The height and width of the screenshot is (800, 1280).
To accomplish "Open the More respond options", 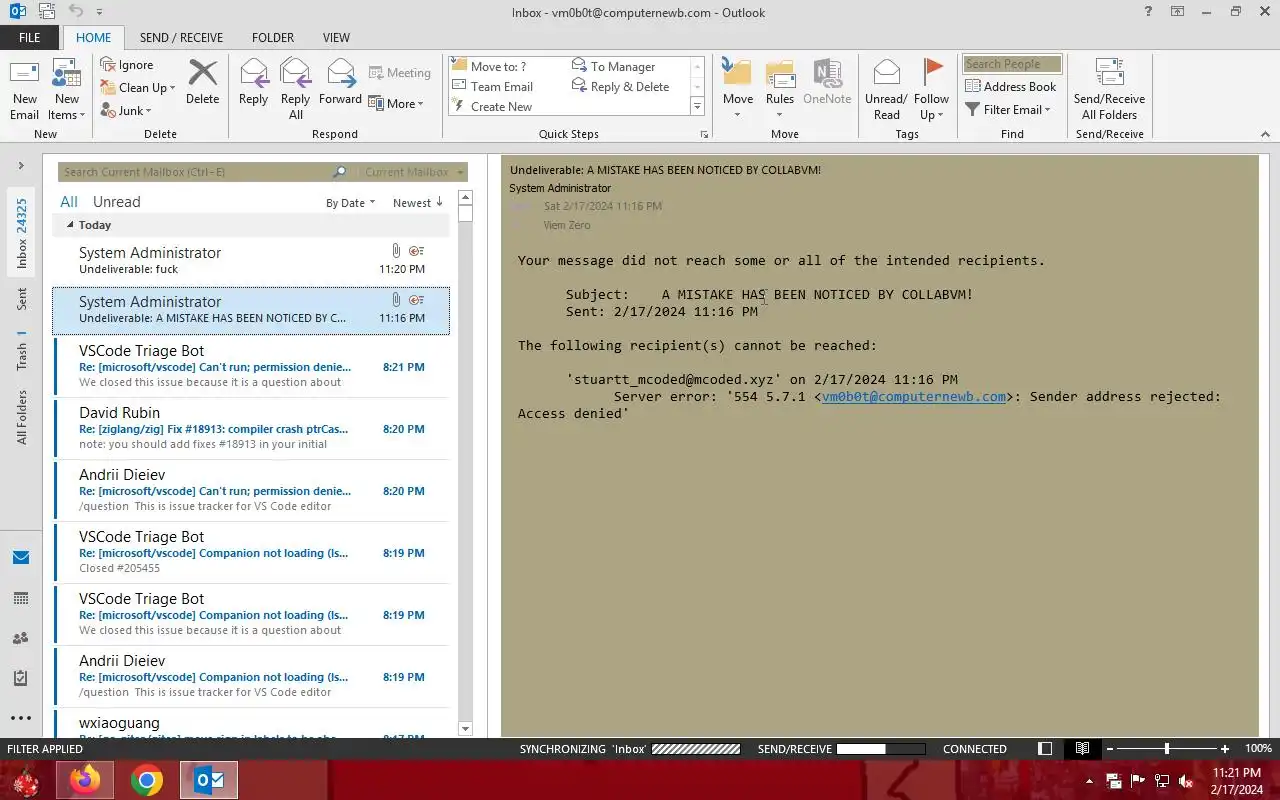I will point(396,103).
